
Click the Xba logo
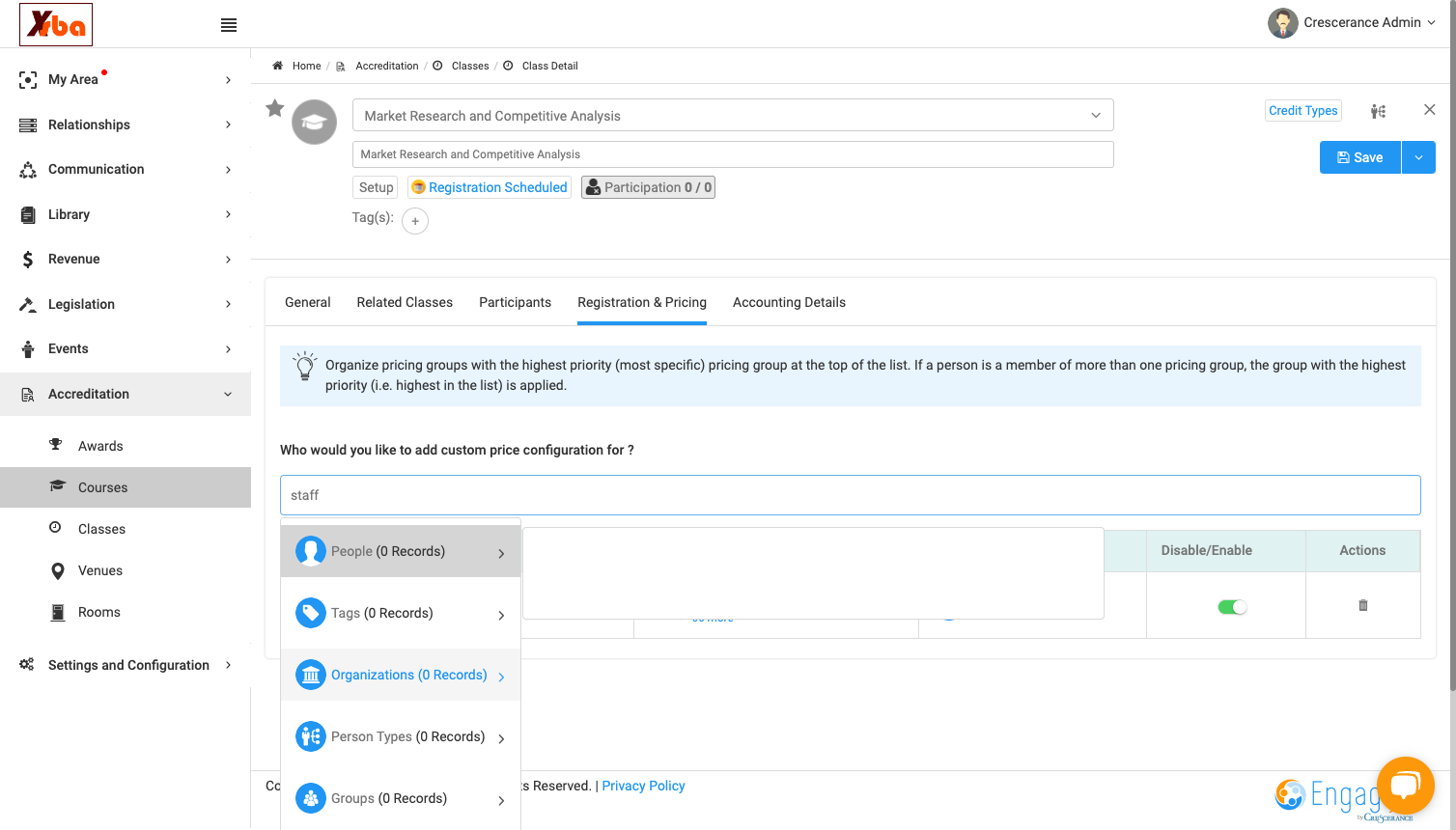(56, 24)
